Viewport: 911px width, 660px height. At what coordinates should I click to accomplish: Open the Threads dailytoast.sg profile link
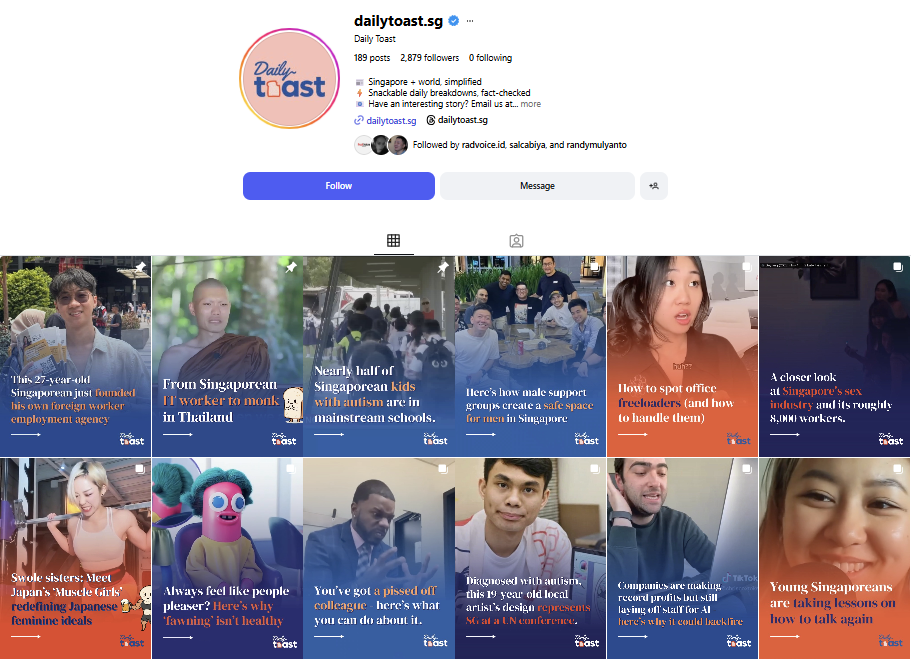(x=457, y=120)
